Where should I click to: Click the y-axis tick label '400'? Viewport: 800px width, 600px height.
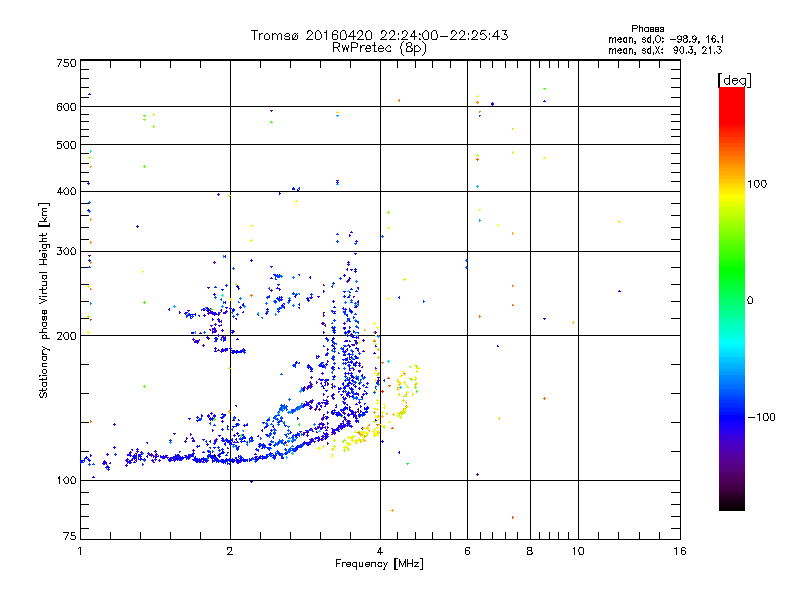pyautogui.click(x=66, y=191)
